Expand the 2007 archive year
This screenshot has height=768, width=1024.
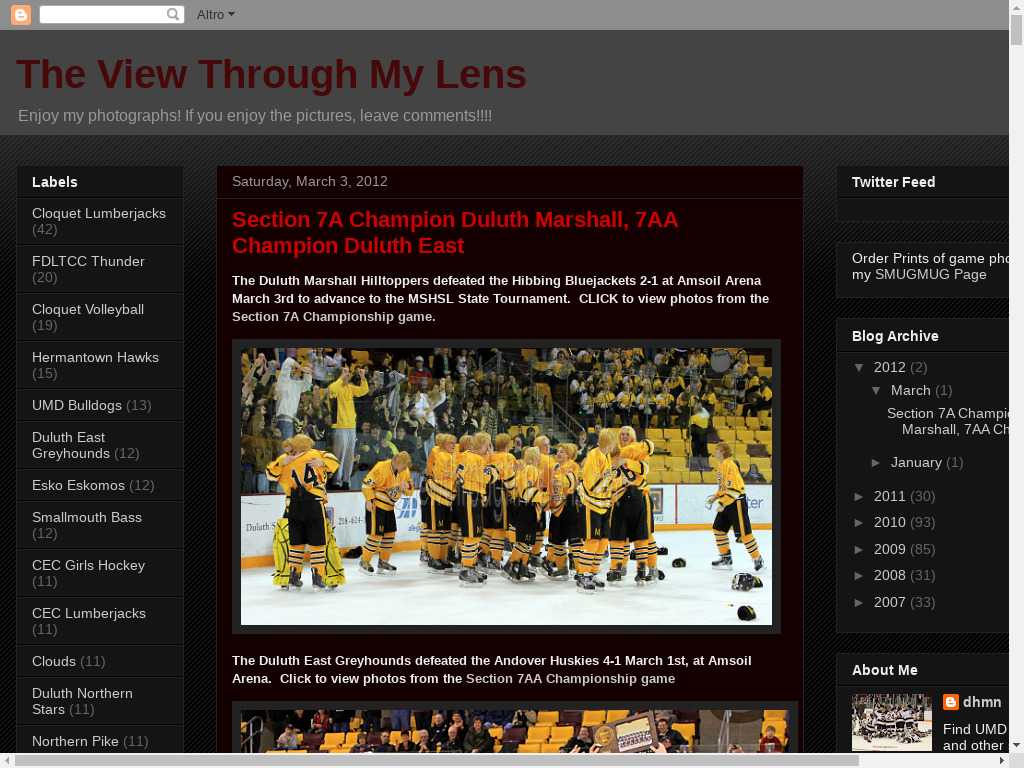[x=860, y=602]
